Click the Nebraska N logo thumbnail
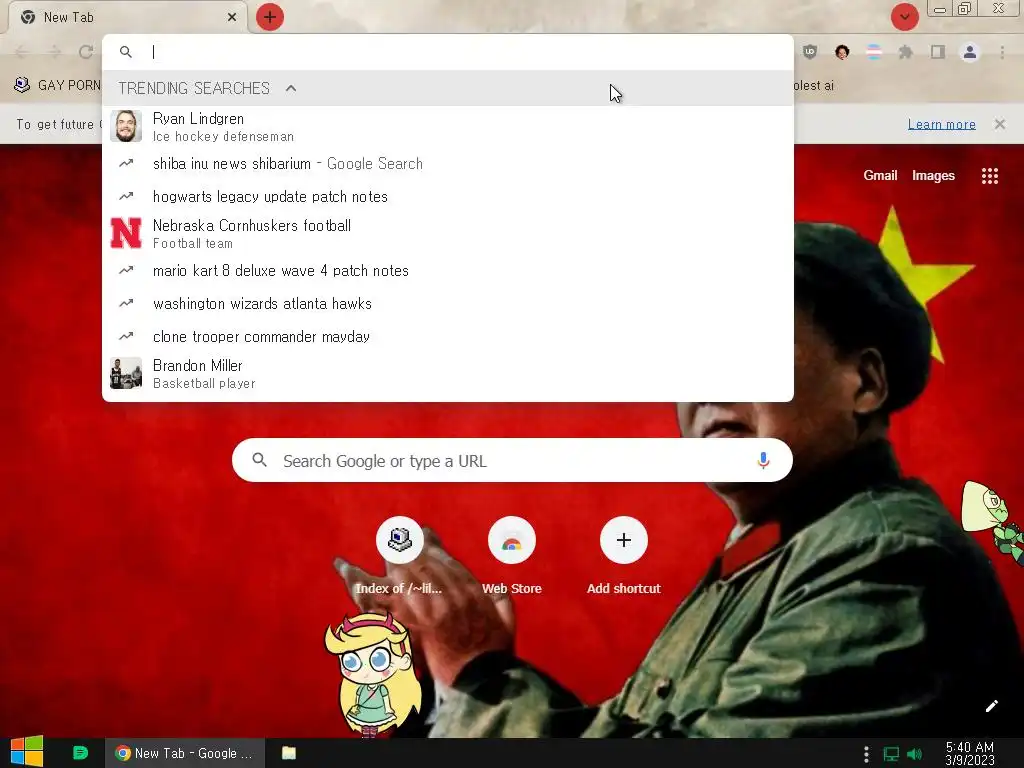1024x768 pixels. pos(126,233)
